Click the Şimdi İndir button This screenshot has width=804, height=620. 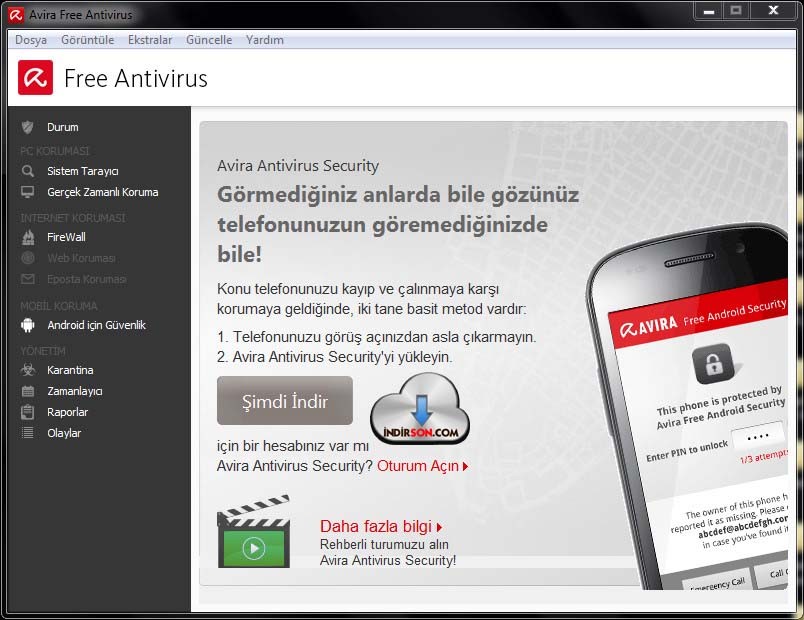click(285, 401)
